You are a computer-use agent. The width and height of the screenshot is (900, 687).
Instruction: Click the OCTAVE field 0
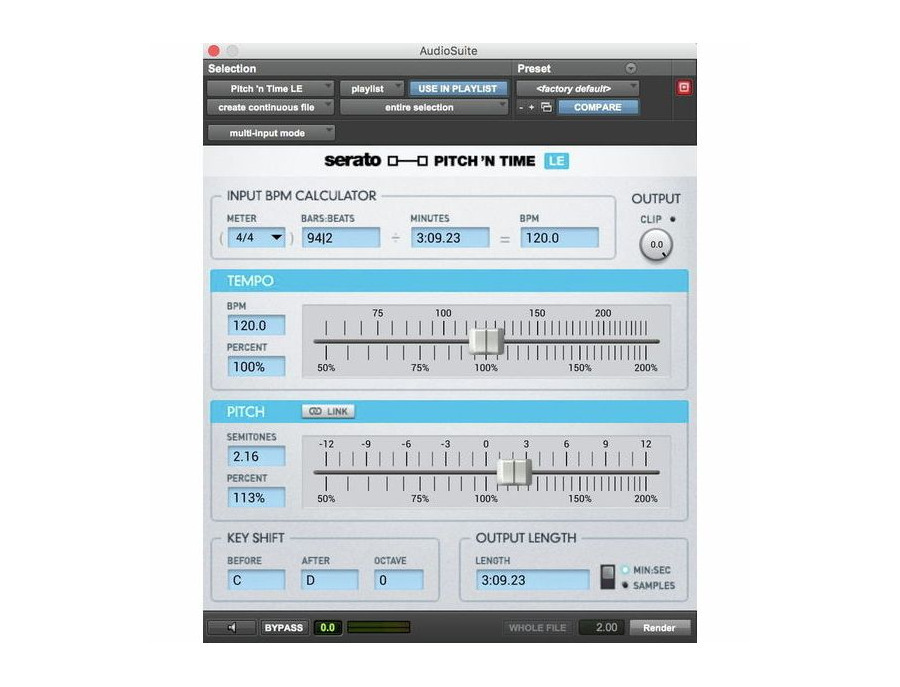[398, 580]
